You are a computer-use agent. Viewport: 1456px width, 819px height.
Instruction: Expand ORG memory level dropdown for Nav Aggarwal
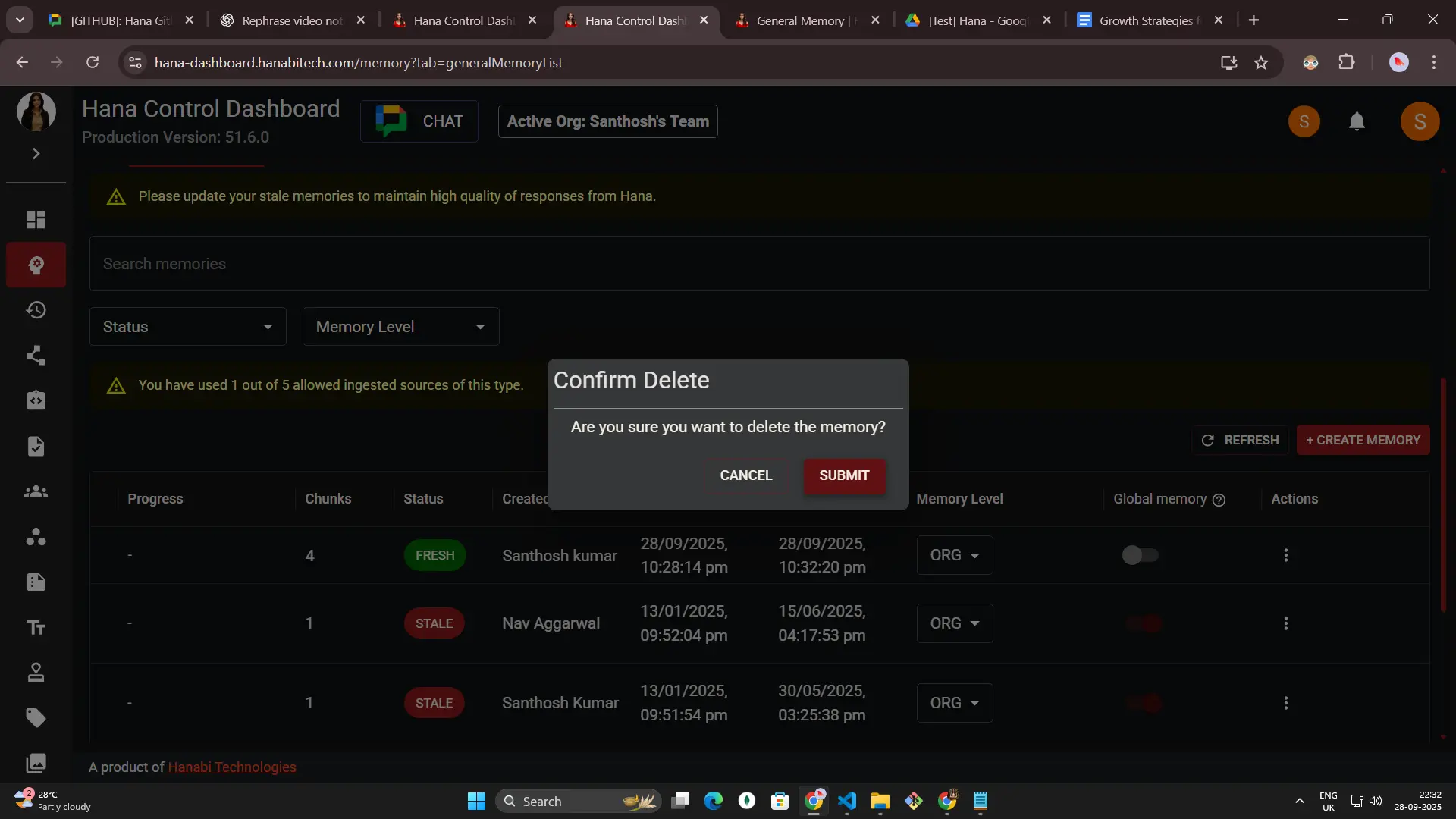[954, 623]
